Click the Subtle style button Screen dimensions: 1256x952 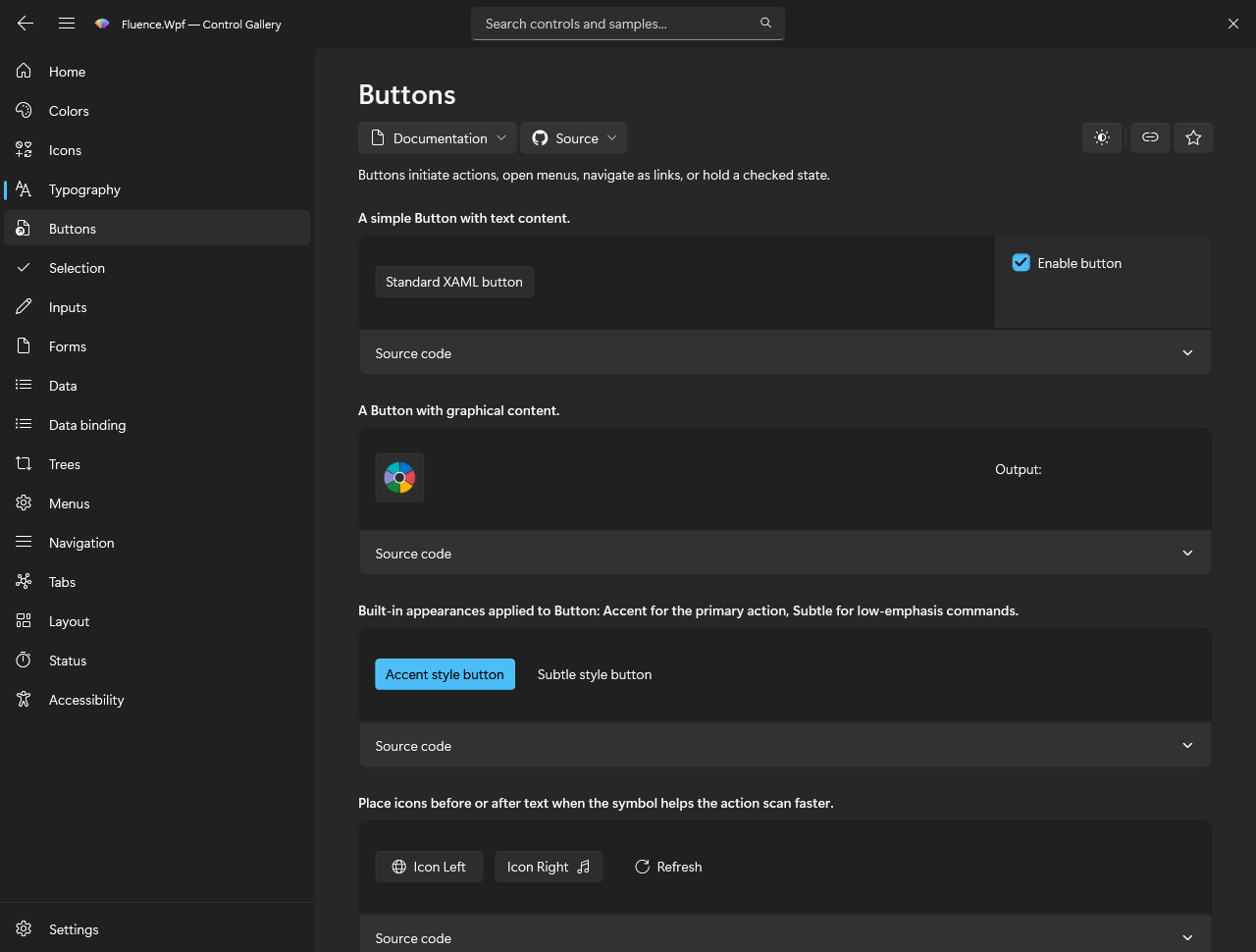click(595, 674)
